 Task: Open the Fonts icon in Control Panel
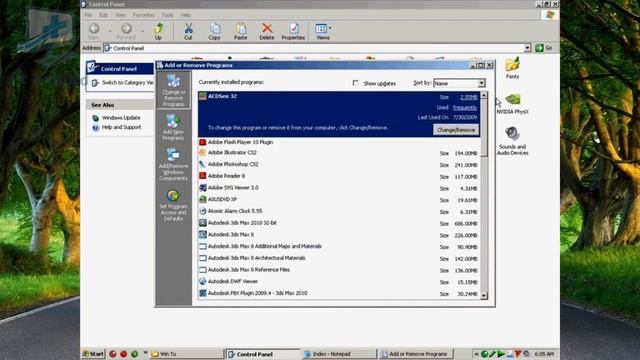[x=513, y=68]
